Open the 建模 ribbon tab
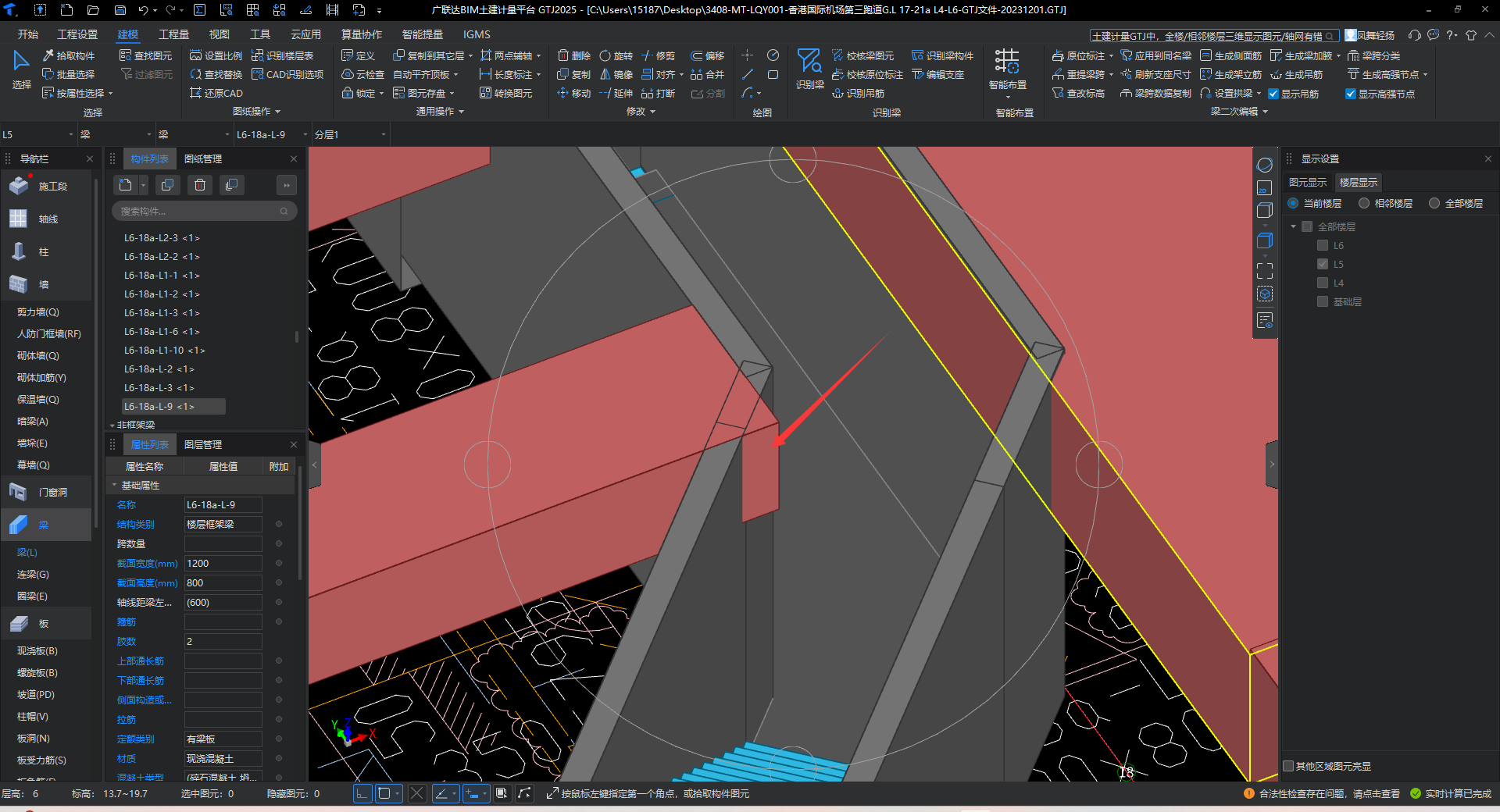This screenshot has width=1500, height=812. 127,34
